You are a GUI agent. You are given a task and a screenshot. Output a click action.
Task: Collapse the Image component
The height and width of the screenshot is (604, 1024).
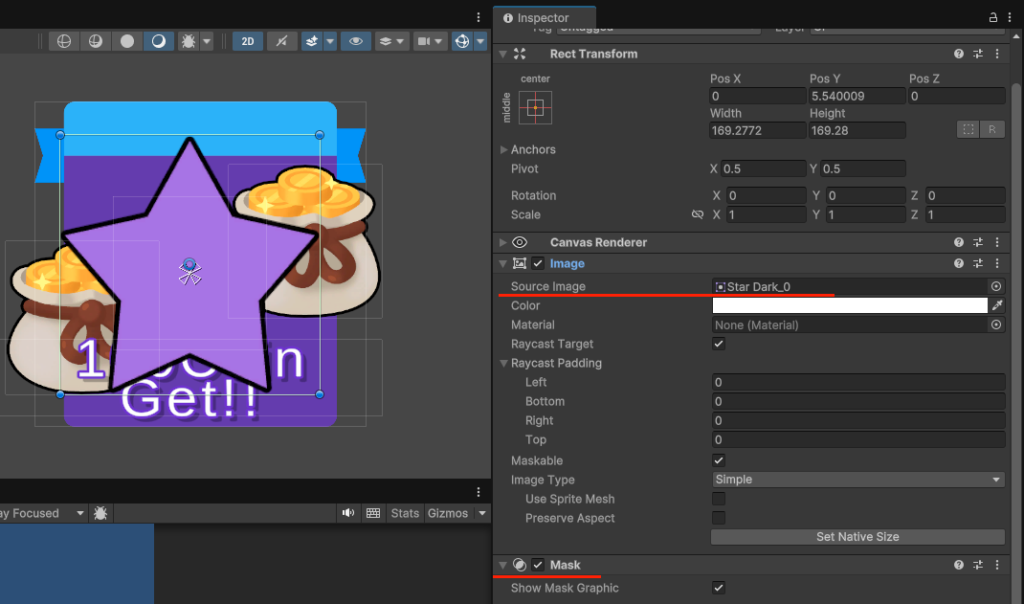[x=503, y=264]
